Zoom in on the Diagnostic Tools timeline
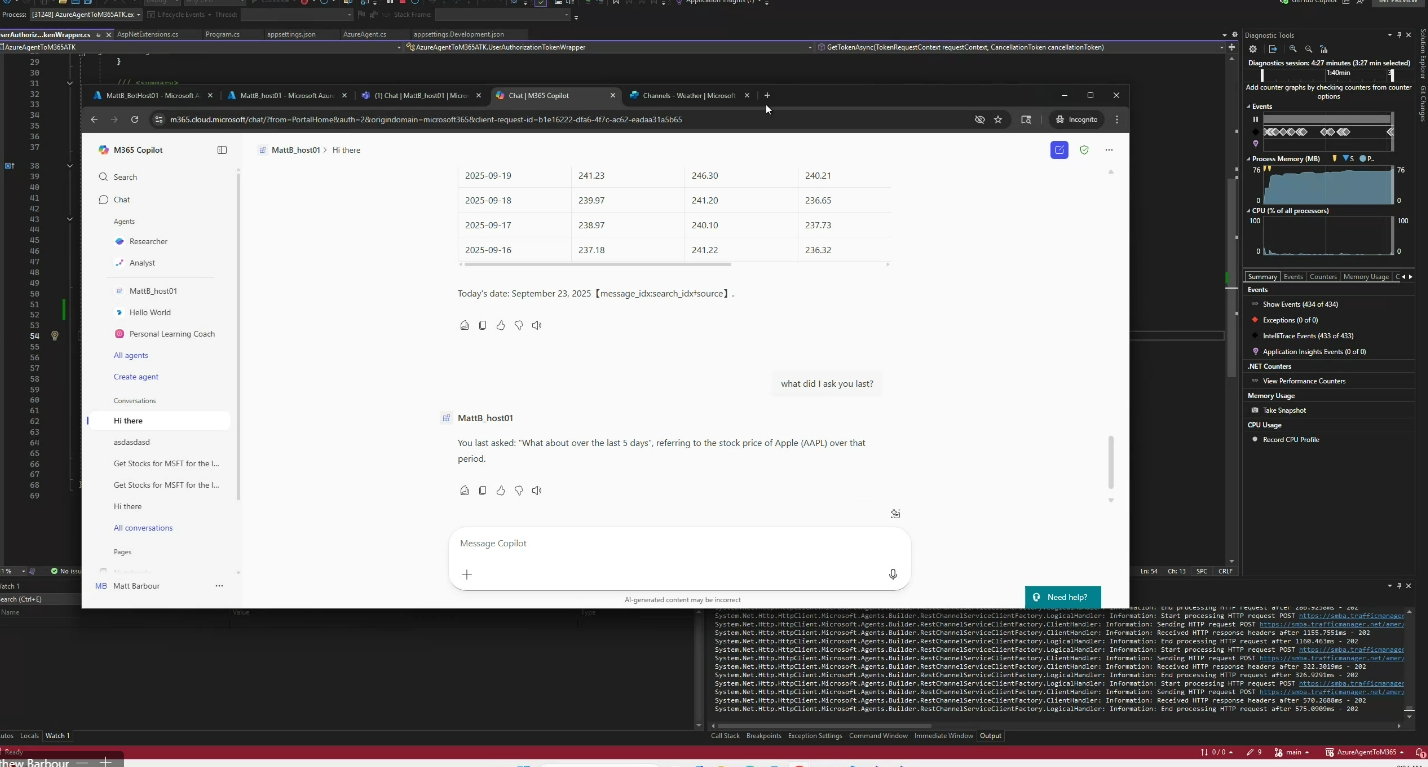Screen dimensions: 1428x767 point(1293,48)
